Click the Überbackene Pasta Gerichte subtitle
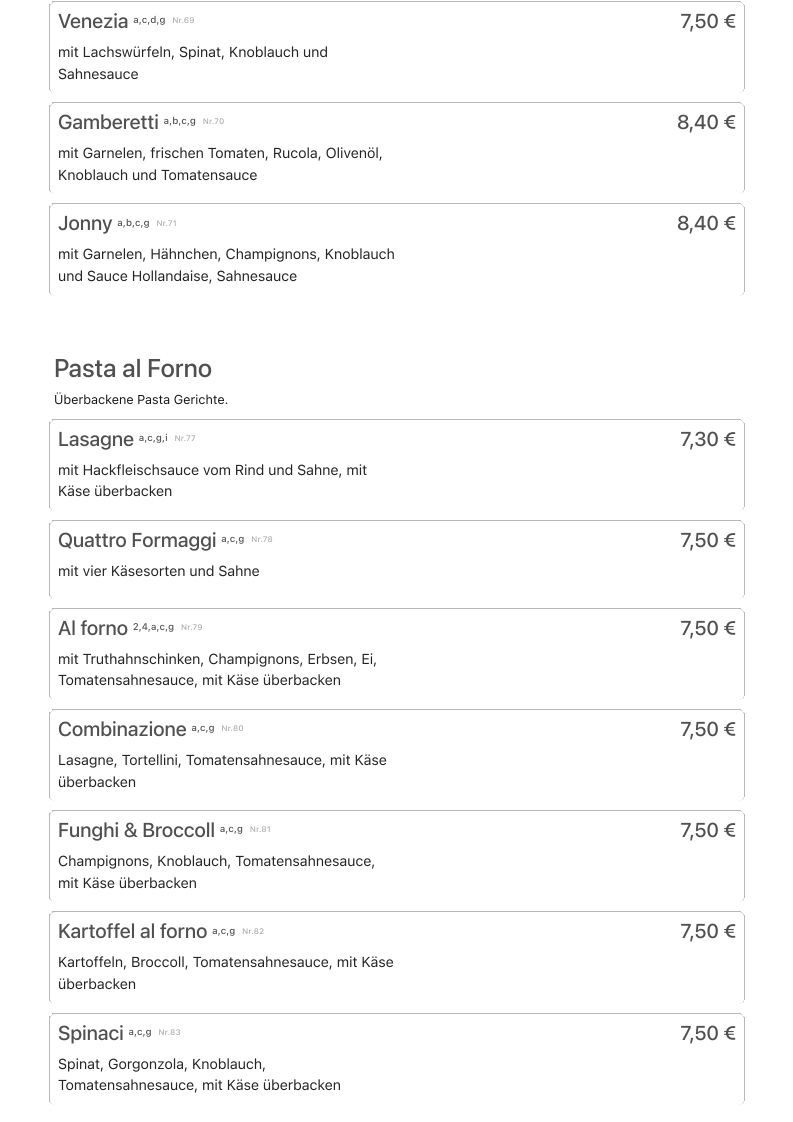Image resolution: width=793 pixels, height=1122 pixels. 141,400
